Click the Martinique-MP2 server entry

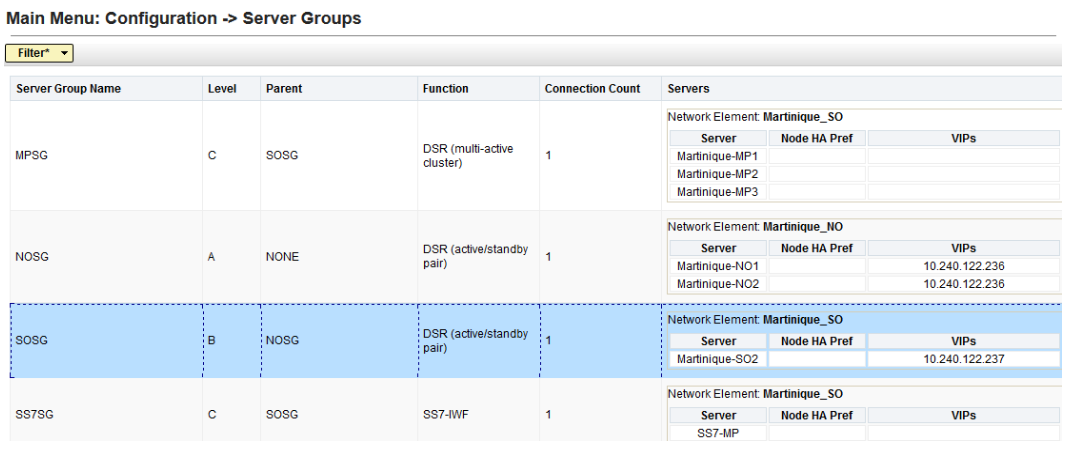[x=717, y=174]
